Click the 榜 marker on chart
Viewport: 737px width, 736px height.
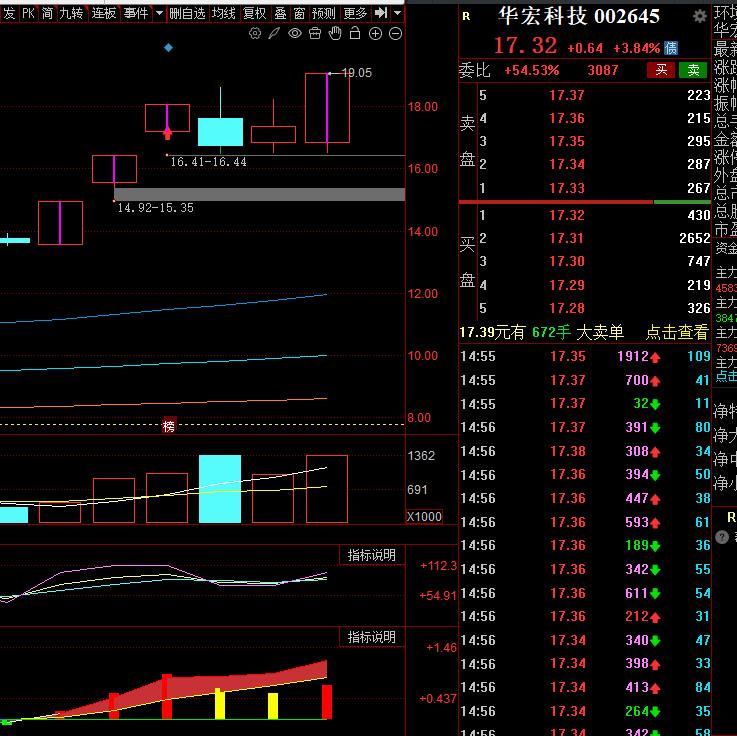pos(169,426)
